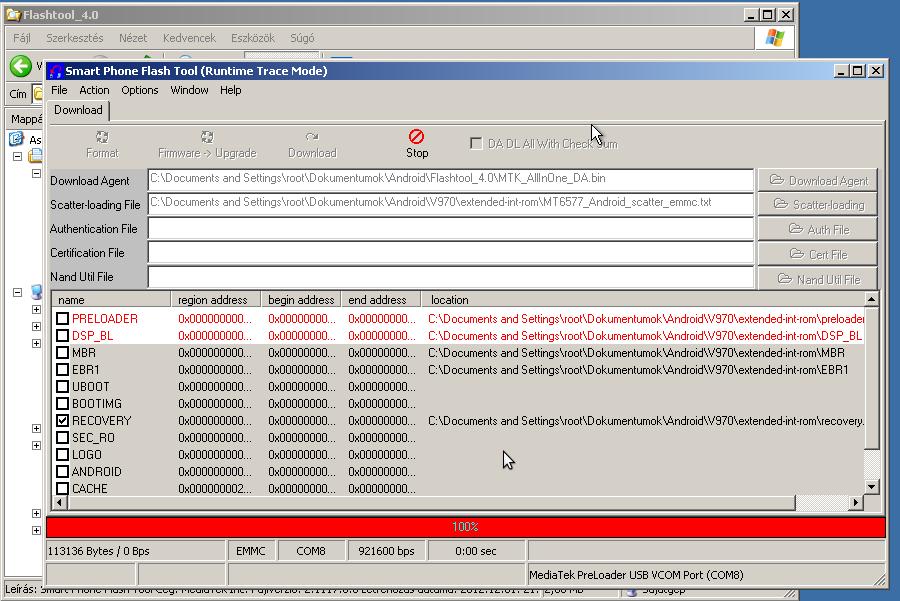Check the MBR partition checkbox
900x601 pixels.
(x=63, y=352)
